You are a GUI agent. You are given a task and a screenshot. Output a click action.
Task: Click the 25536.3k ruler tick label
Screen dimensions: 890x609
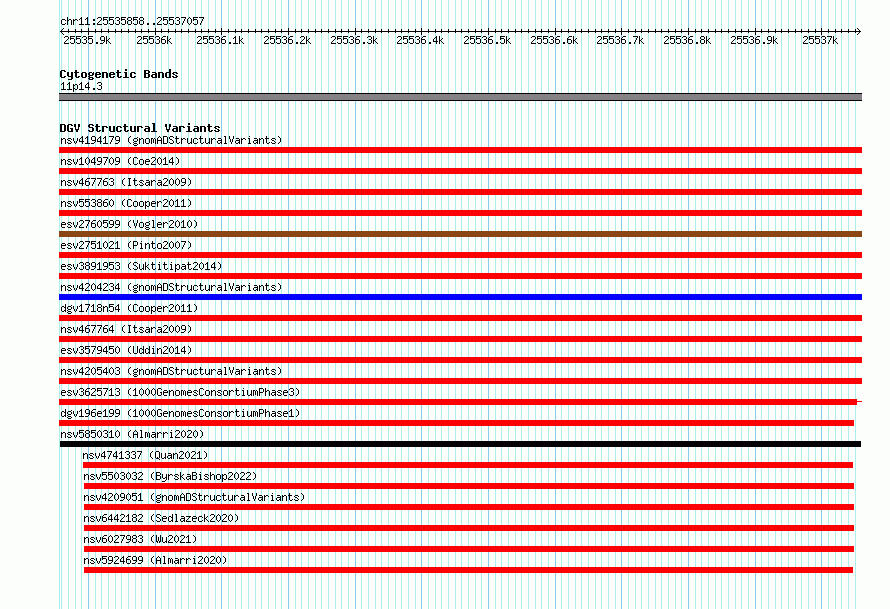354,40
